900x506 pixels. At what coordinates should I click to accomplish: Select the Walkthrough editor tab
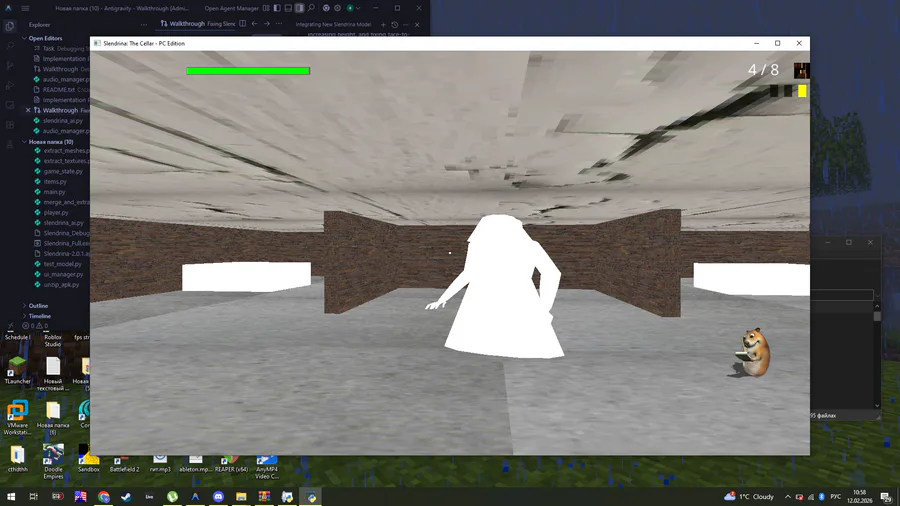click(198, 24)
